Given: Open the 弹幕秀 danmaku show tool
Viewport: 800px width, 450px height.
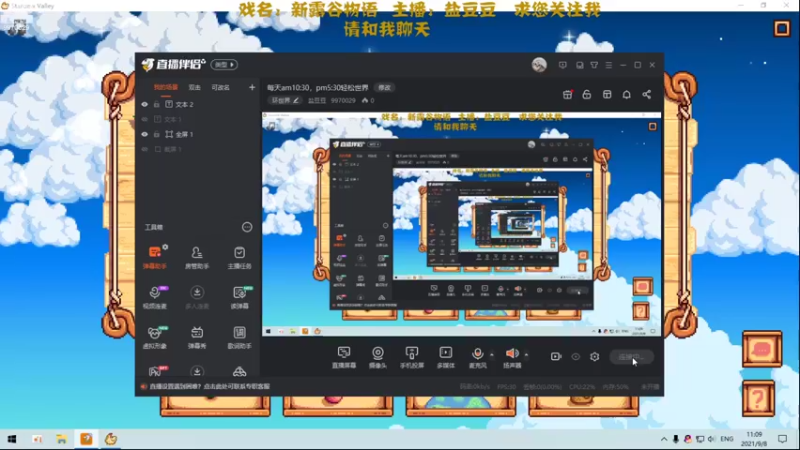Looking at the screenshot, I should pyautogui.click(x=196, y=337).
